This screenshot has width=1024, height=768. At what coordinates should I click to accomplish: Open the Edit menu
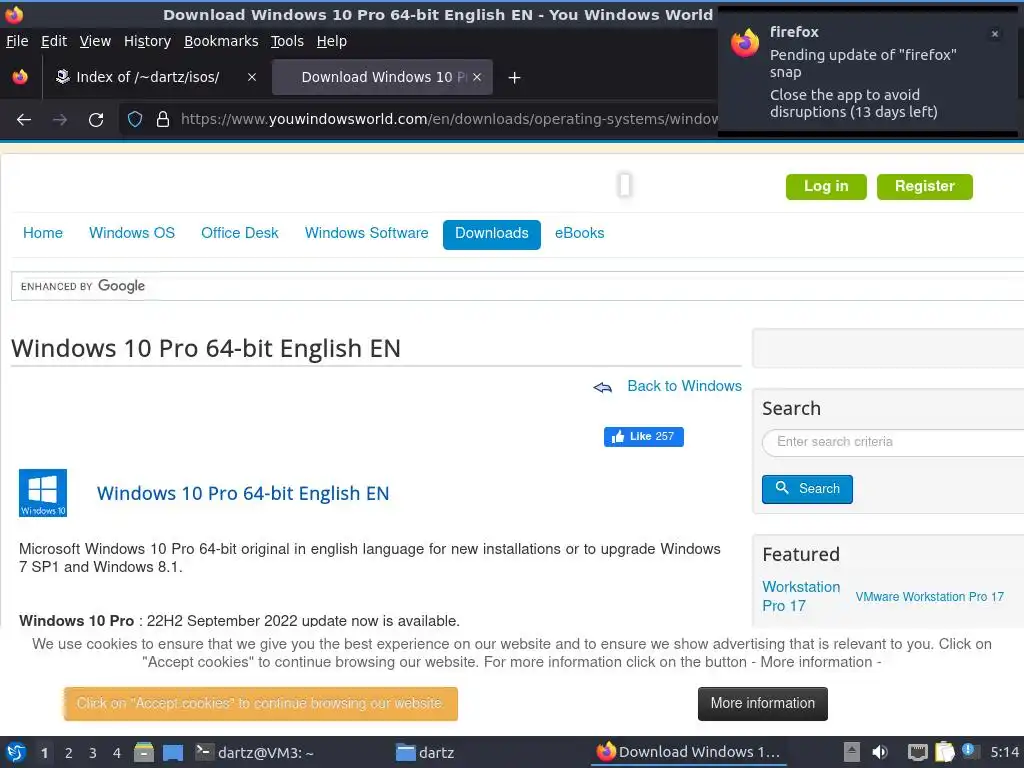[54, 41]
